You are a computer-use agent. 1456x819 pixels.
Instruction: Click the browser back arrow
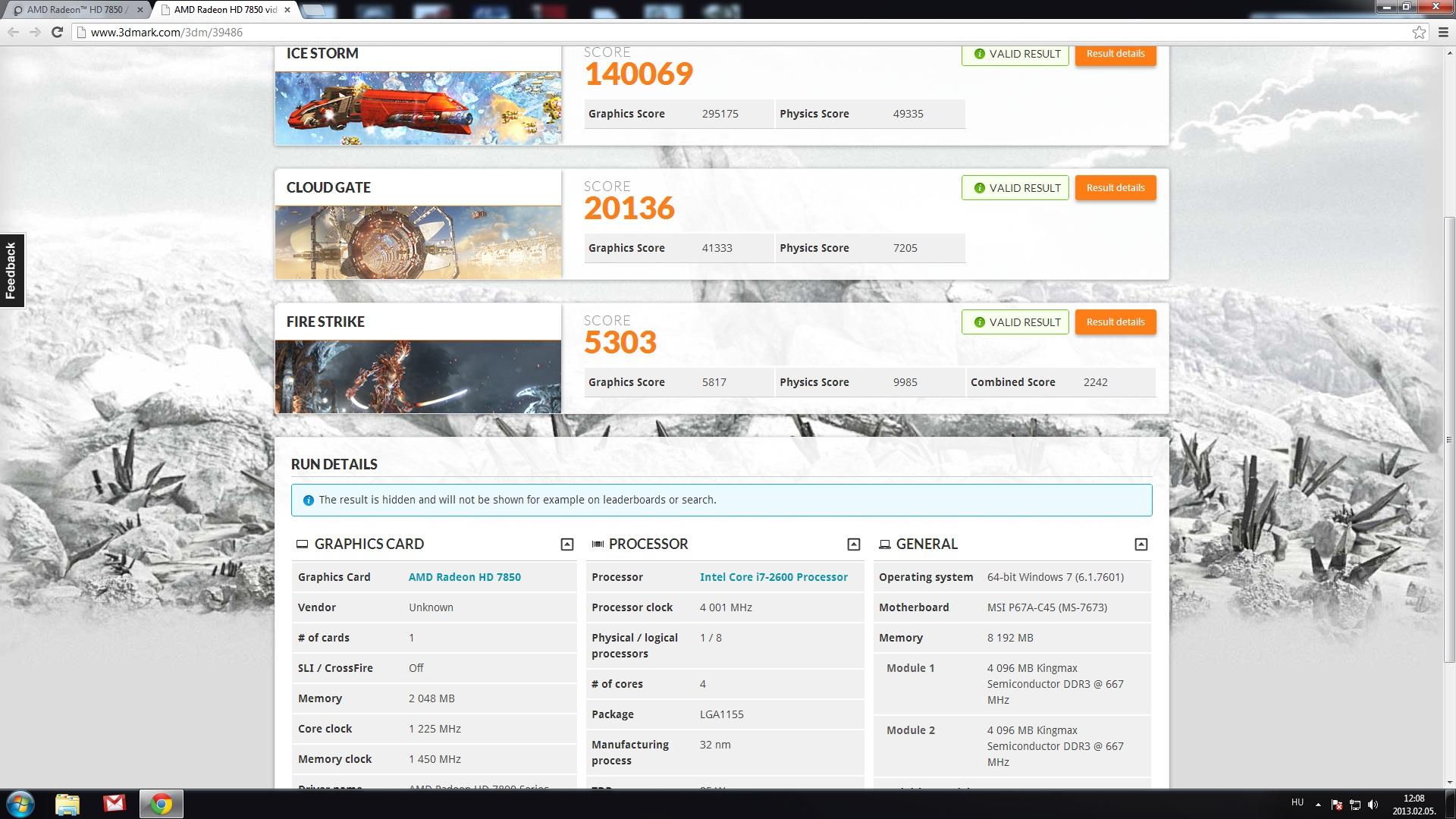click(13, 32)
